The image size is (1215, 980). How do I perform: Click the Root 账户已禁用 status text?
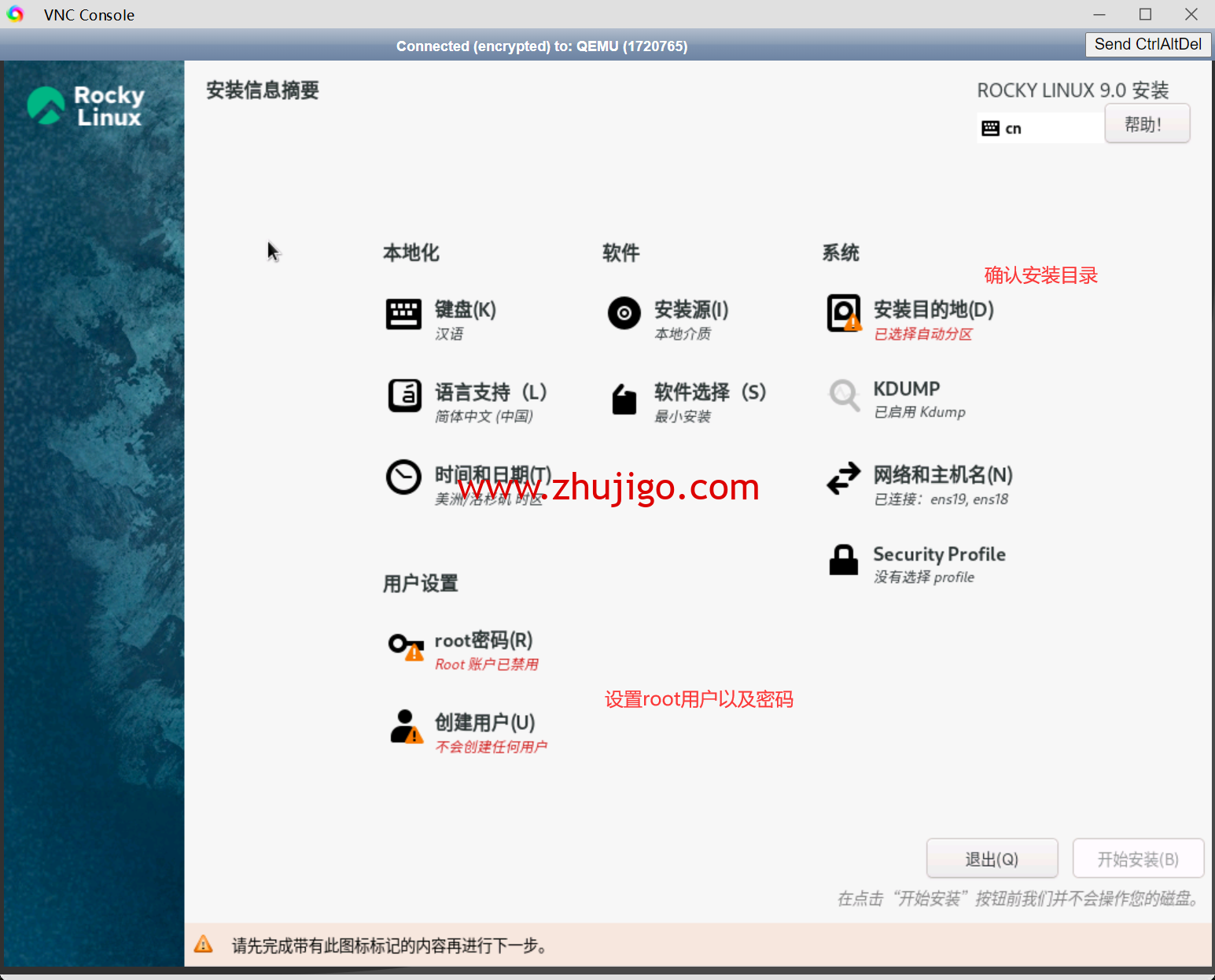(487, 665)
